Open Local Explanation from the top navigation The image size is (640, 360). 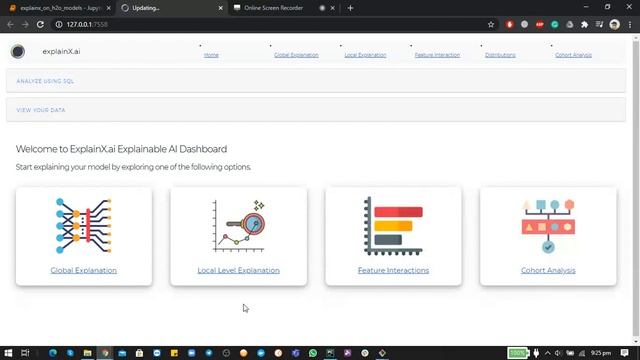(365, 55)
